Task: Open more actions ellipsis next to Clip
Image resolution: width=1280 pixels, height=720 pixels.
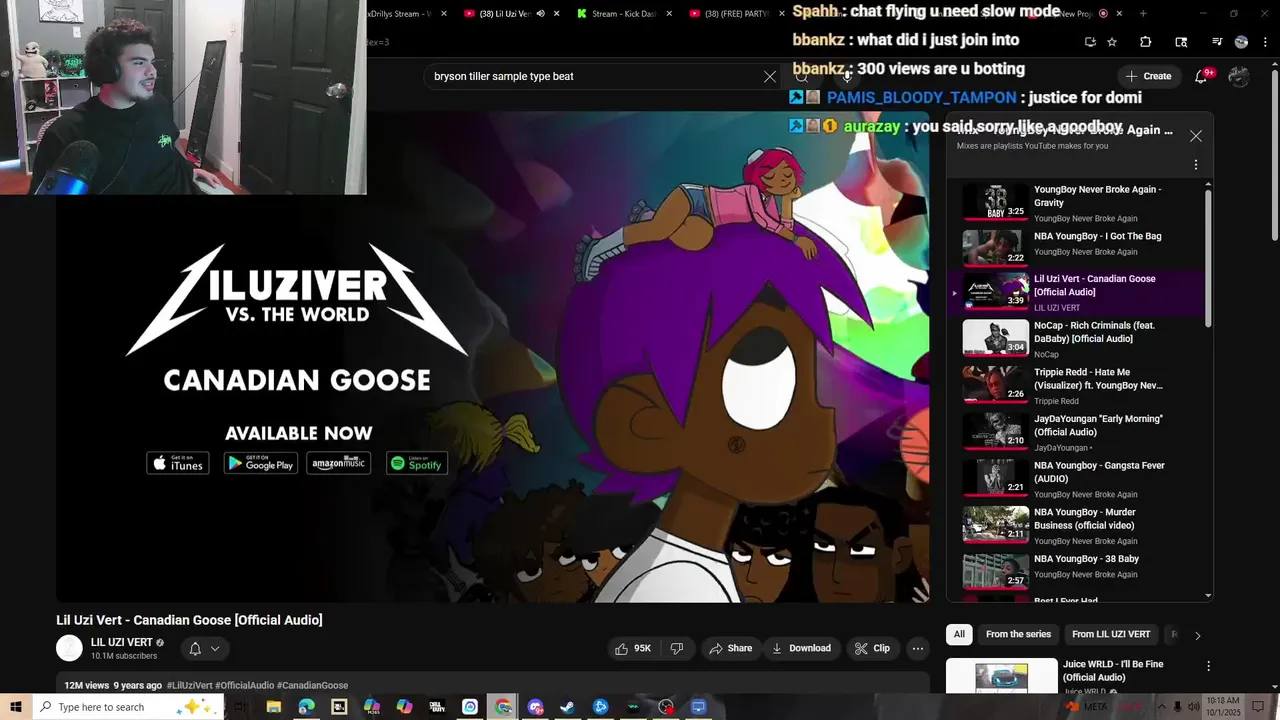Action: point(918,648)
